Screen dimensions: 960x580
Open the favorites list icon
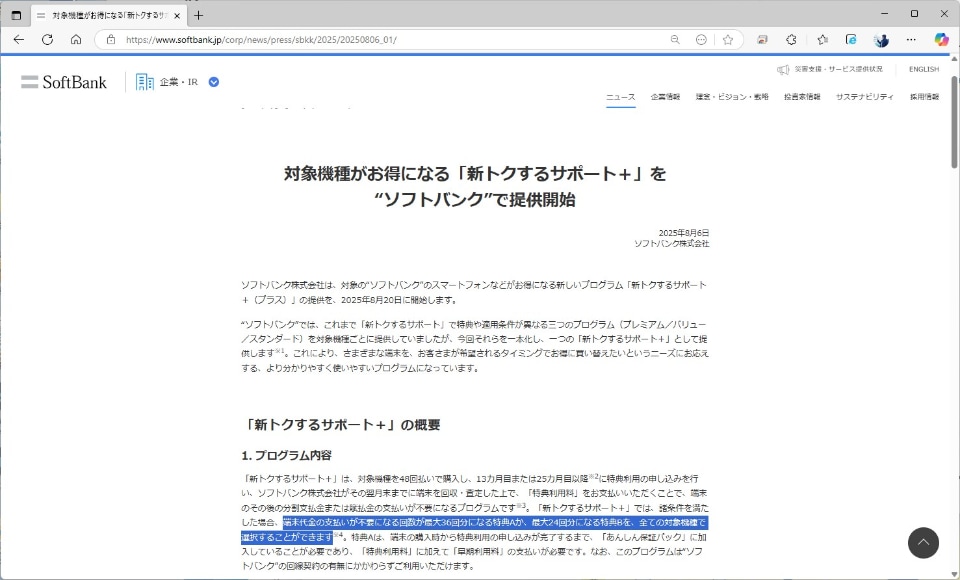pyautogui.click(x=822, y=40)
